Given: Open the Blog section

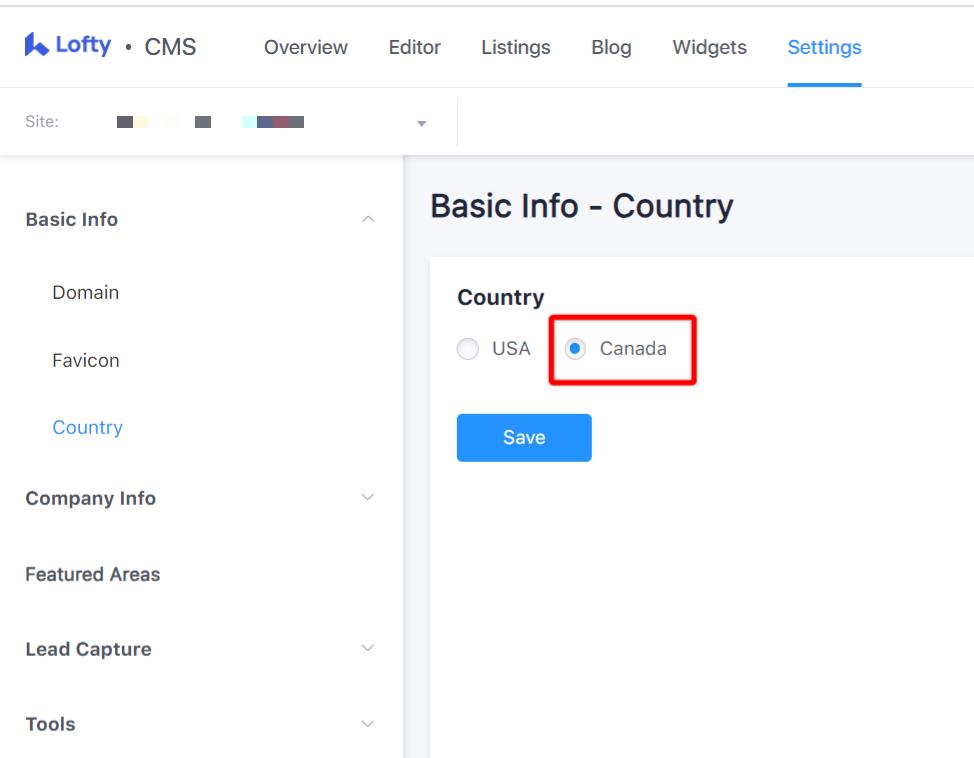Looking at the screenshot, I should [612, 47].
